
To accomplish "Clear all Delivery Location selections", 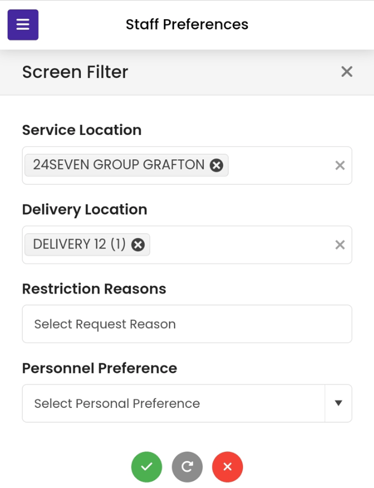I will 340,245.
